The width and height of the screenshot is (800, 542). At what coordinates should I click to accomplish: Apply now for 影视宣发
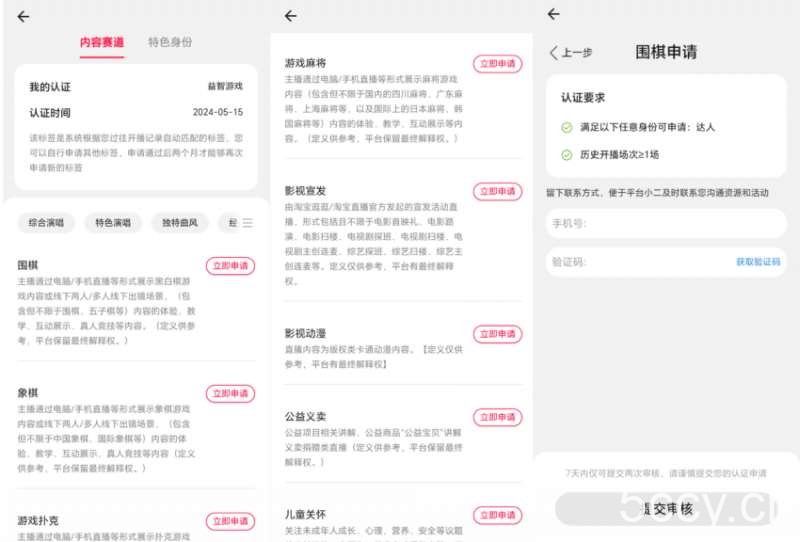(x=497, y=191)
